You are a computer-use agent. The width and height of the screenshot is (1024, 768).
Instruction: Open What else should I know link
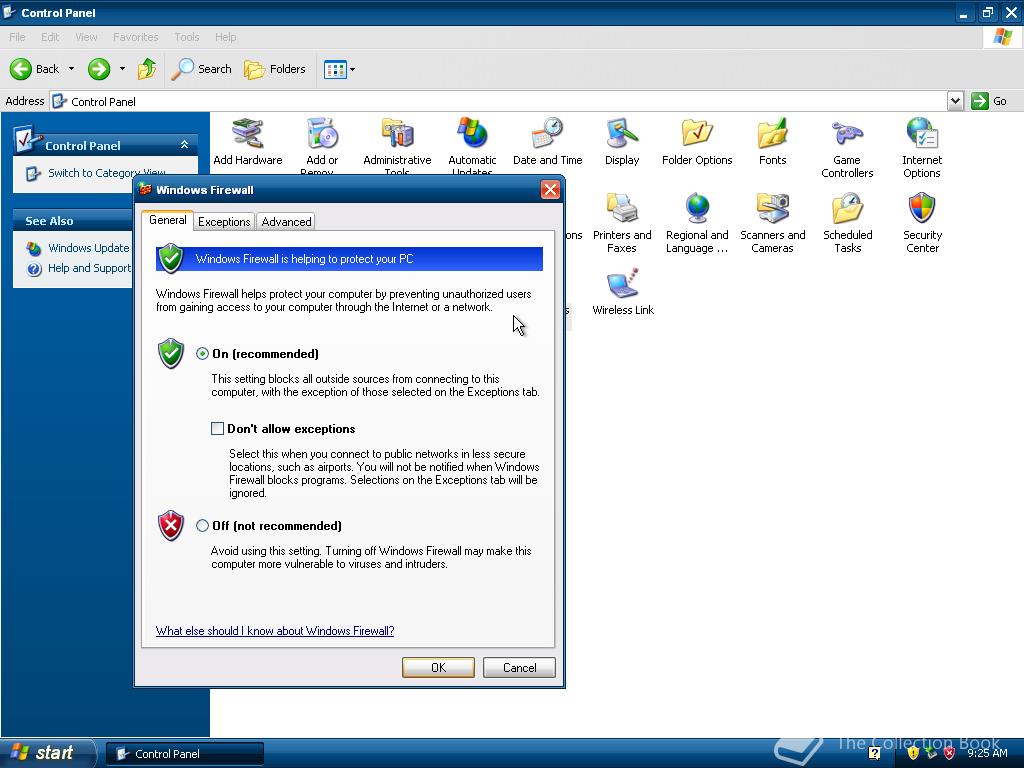(275, 631)
